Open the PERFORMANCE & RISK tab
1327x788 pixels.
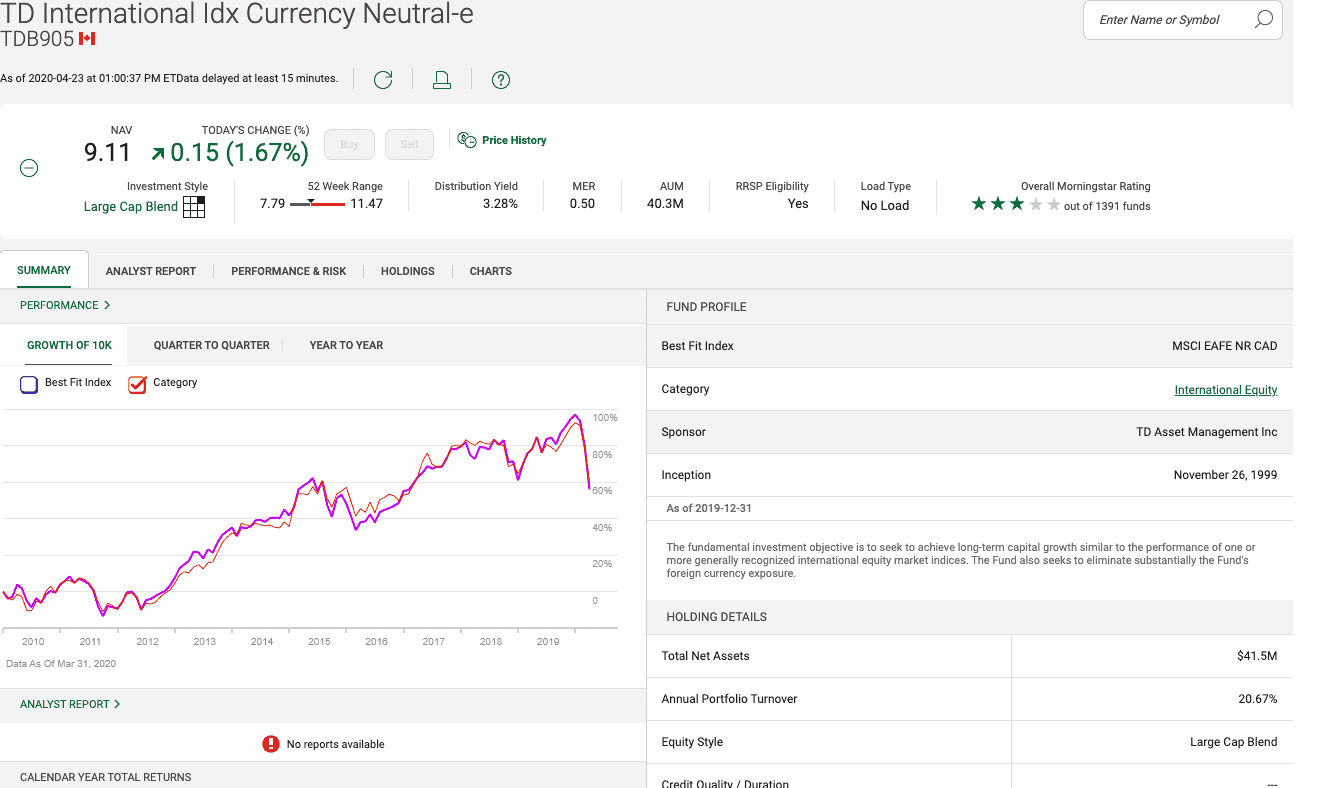click(x=288, y=271)
